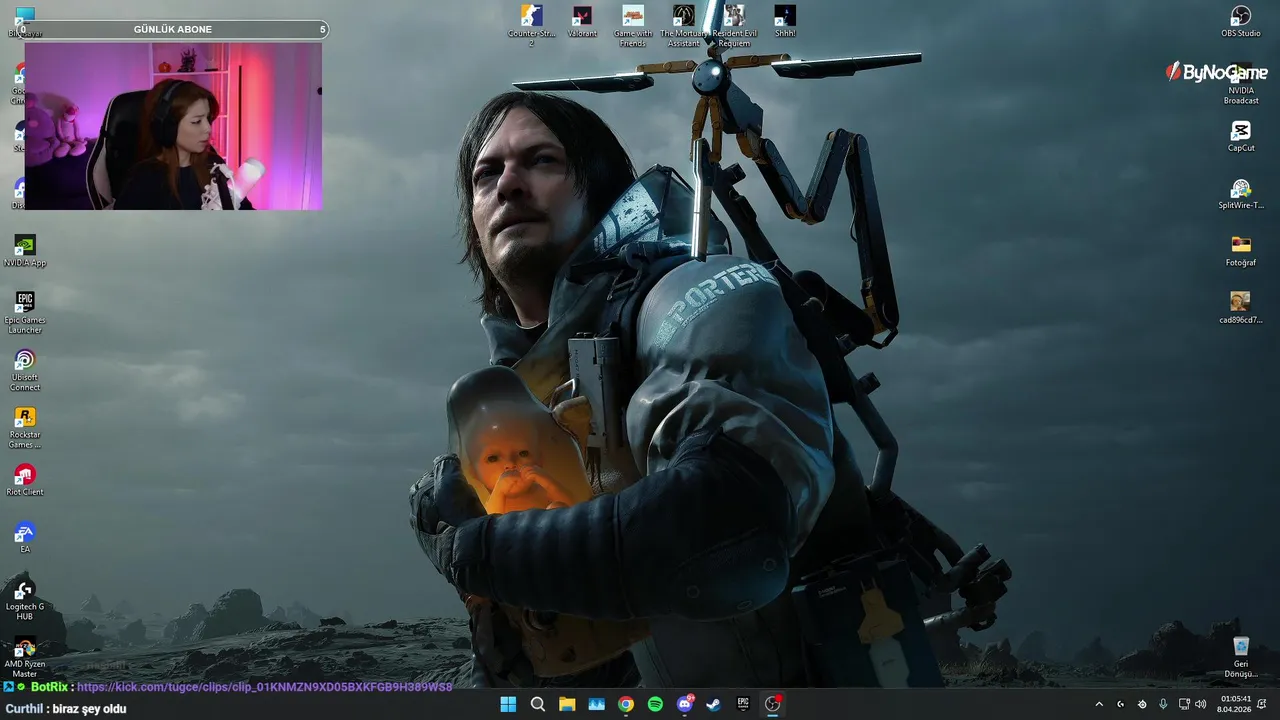The width and height of the screenshot is (1280, 720).
Task: Open the volume control tray icon
Action: [1200, 704]
